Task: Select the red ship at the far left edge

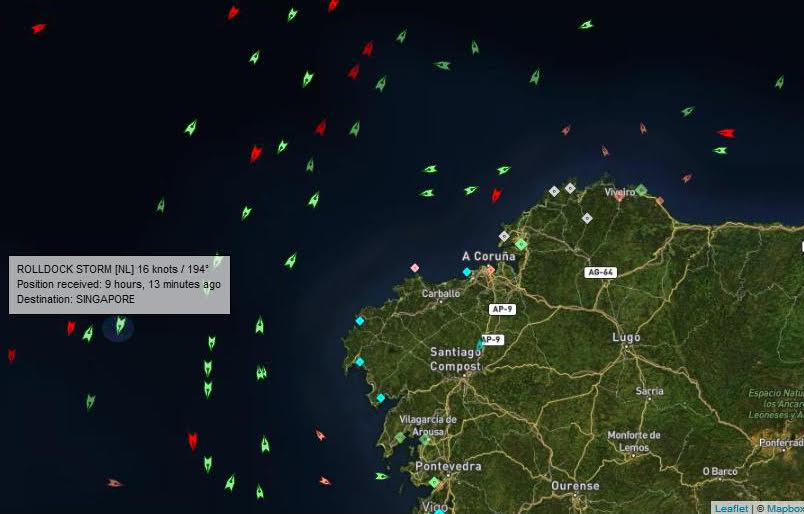Action: click(11, 355)
